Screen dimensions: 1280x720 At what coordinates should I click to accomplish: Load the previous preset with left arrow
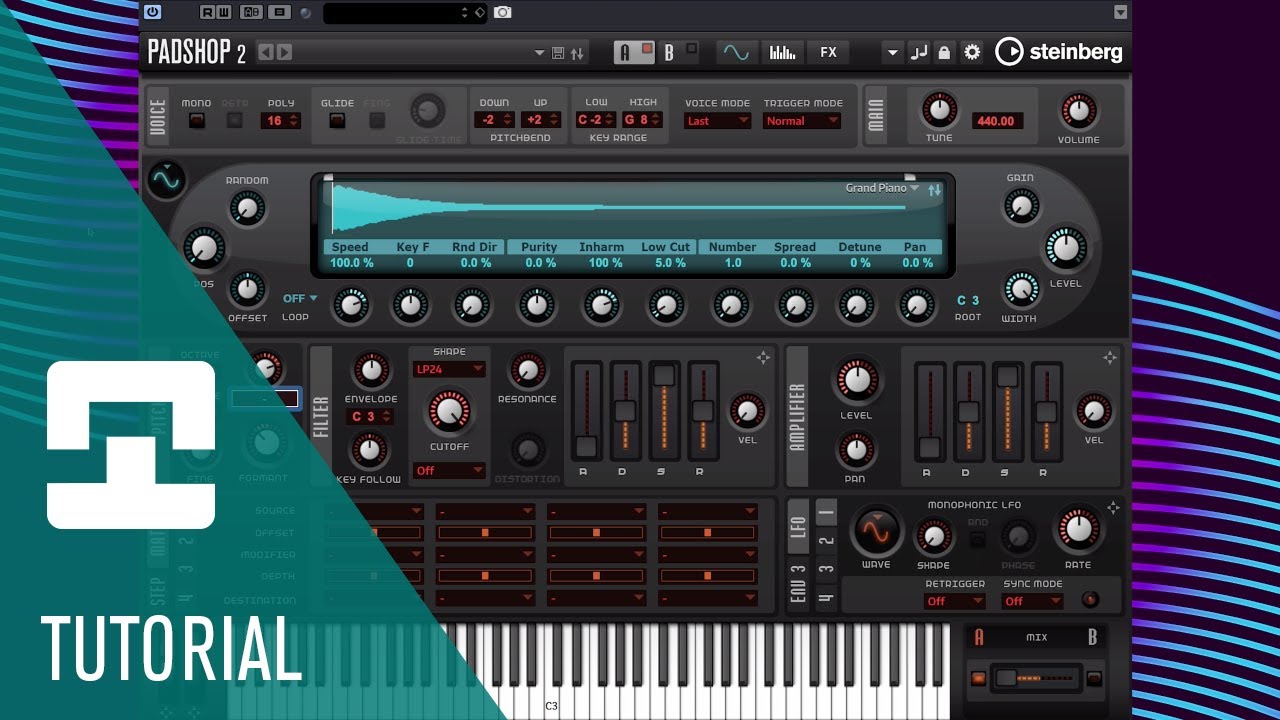tap(266, 52)
